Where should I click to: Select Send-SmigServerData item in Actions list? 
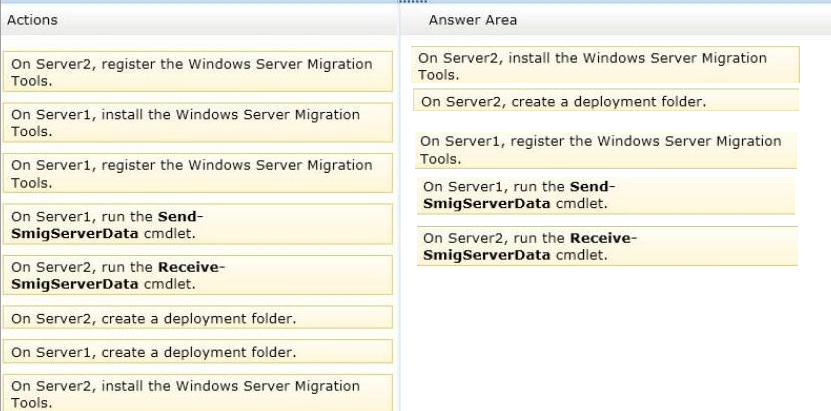coord(197,224)
